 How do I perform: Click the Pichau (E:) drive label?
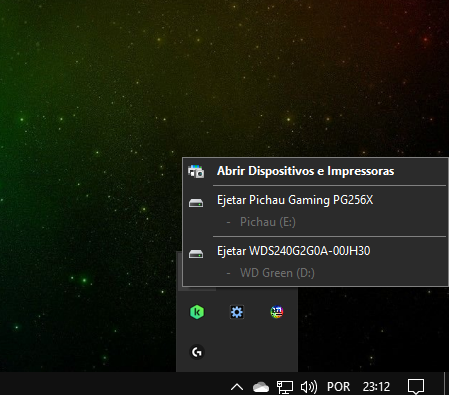click(x=268, y=222)
